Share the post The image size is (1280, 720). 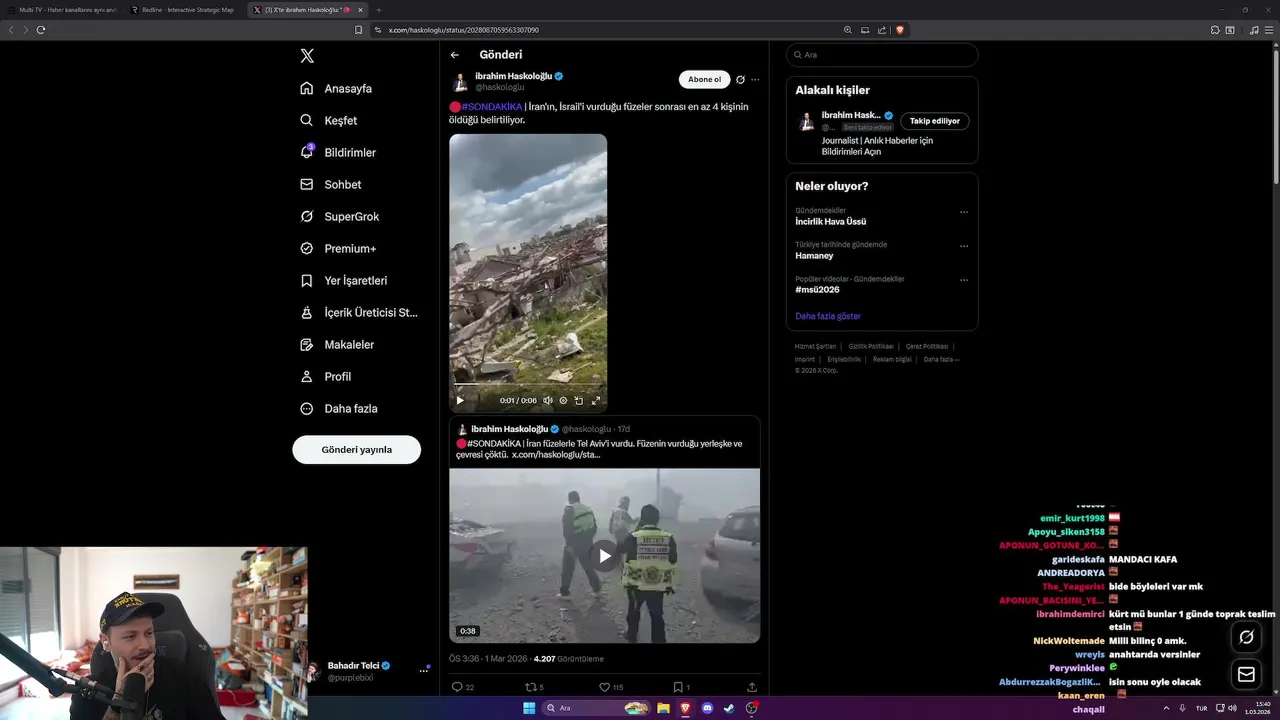coord(752,687)
